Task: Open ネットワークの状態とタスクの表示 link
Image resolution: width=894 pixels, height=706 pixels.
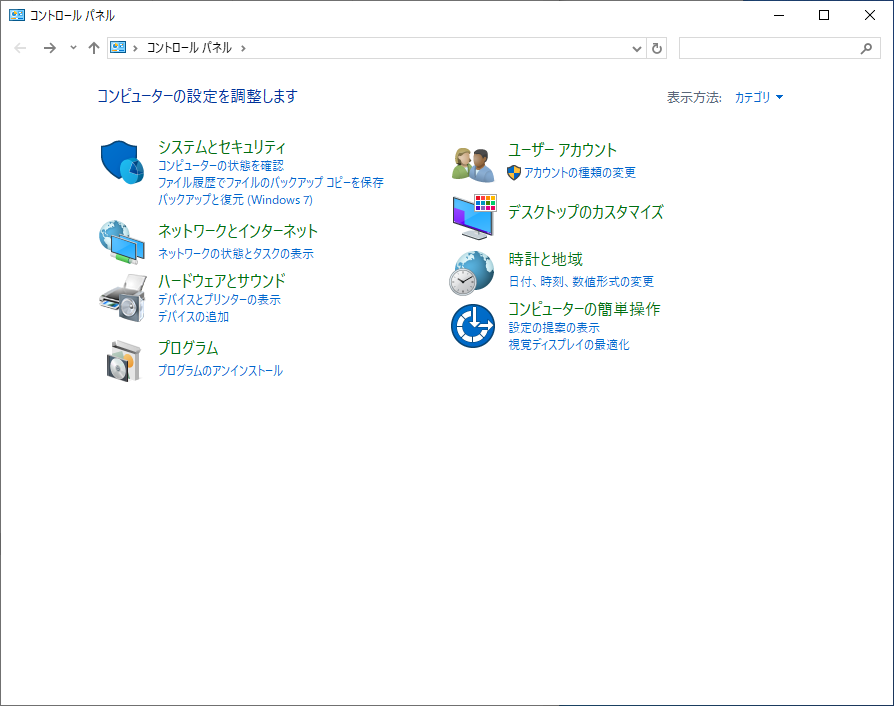Action: pyautogui.click(x=236, y=253)
